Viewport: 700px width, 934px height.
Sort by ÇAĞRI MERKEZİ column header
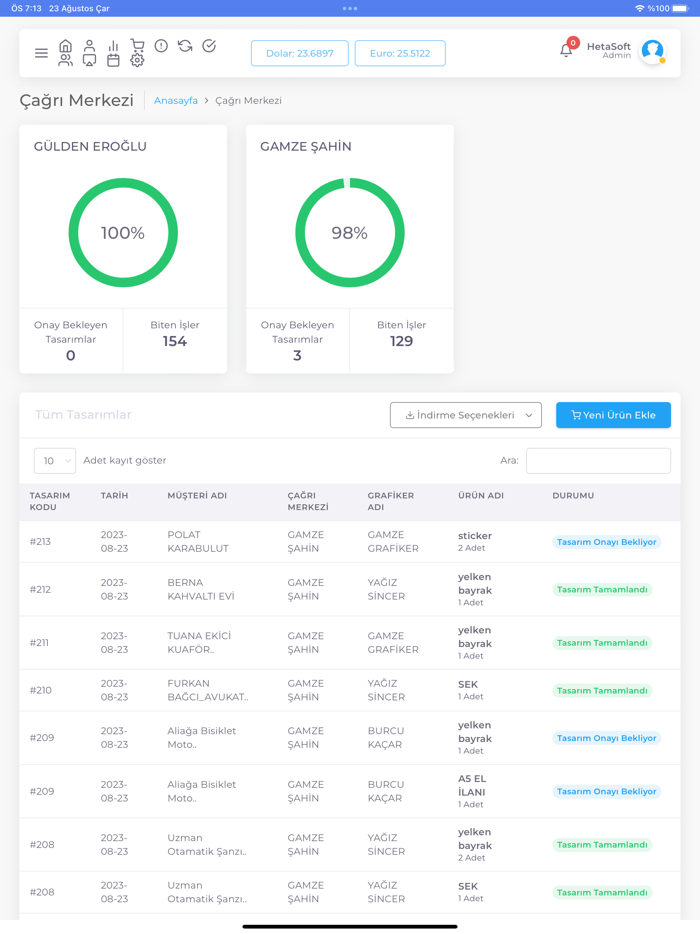[x=308, y=501]
